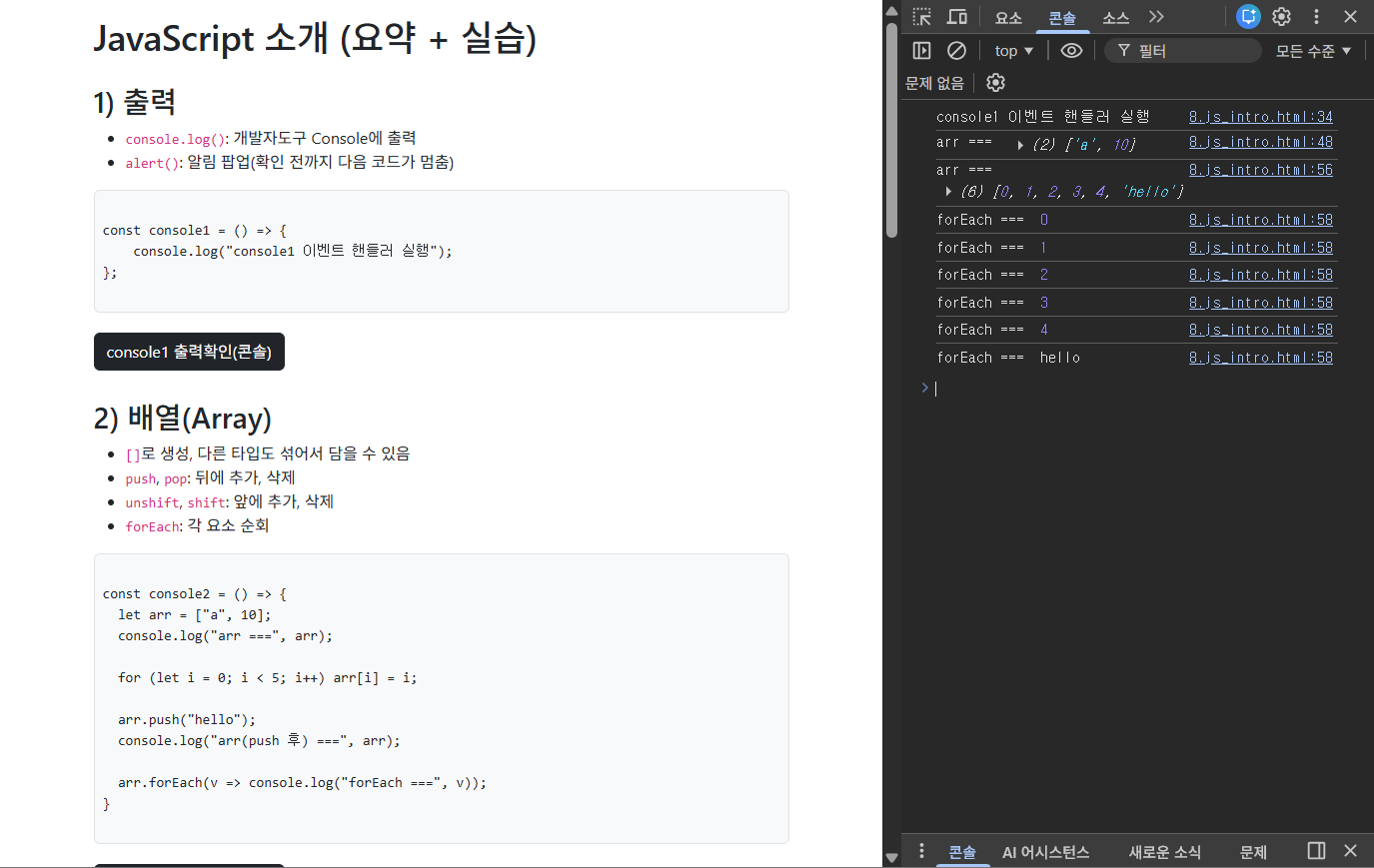This screenshot has width=1374, height=868.
Task: Activate the inspect element picker icon
Action: coord(921,17)
